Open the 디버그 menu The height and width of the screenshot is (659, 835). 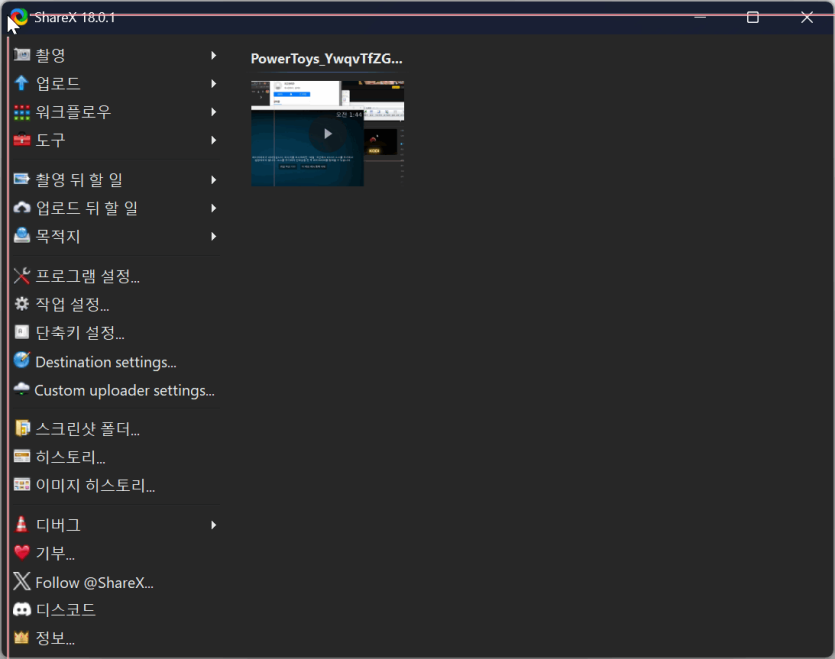pos(116,525)
